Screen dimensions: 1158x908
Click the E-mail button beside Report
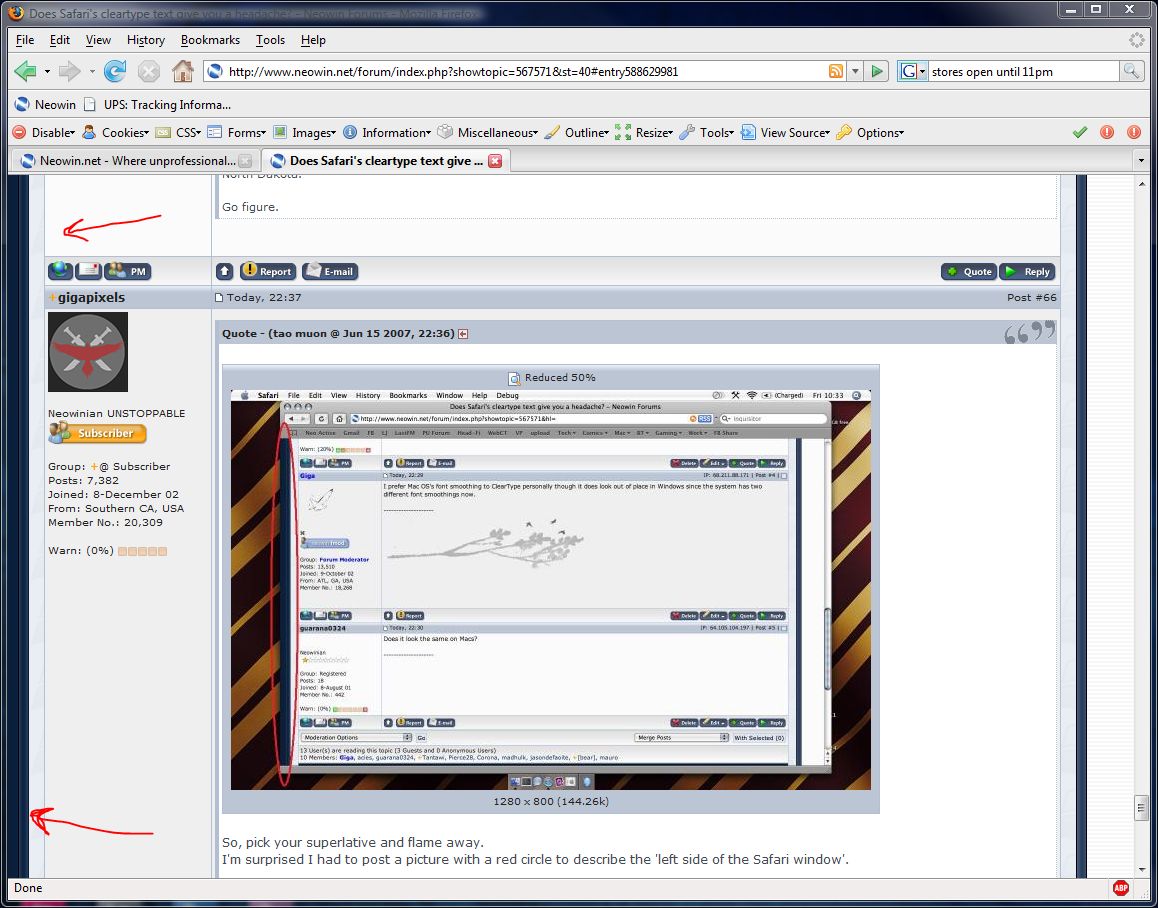tap(330, 271)
